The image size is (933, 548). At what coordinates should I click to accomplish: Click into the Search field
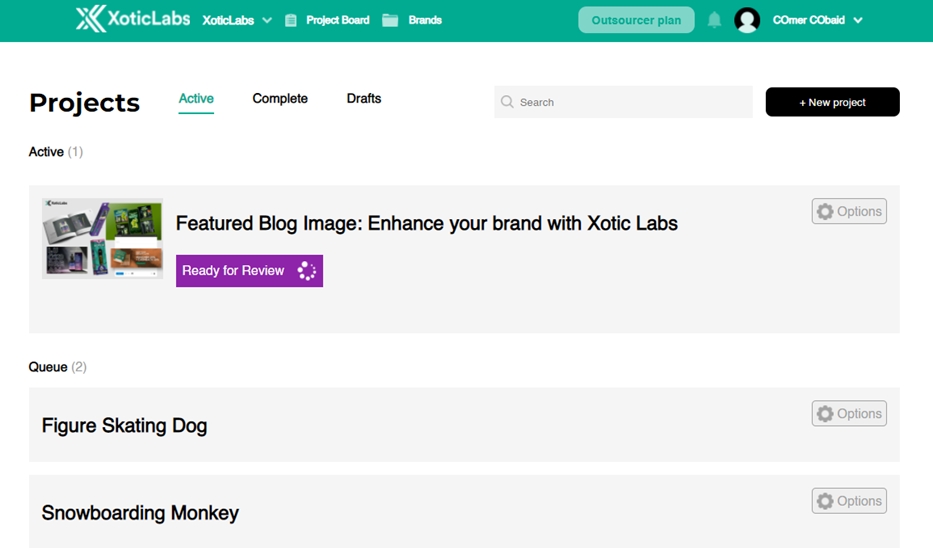(623, 102)
